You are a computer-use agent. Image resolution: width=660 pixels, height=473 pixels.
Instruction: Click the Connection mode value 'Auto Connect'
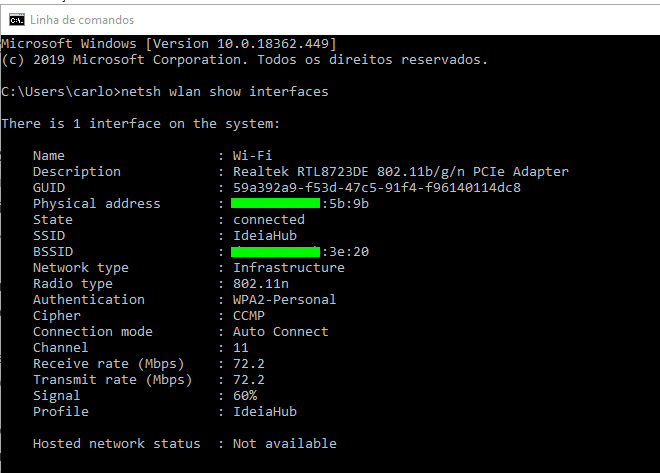(x=280, y=332)
